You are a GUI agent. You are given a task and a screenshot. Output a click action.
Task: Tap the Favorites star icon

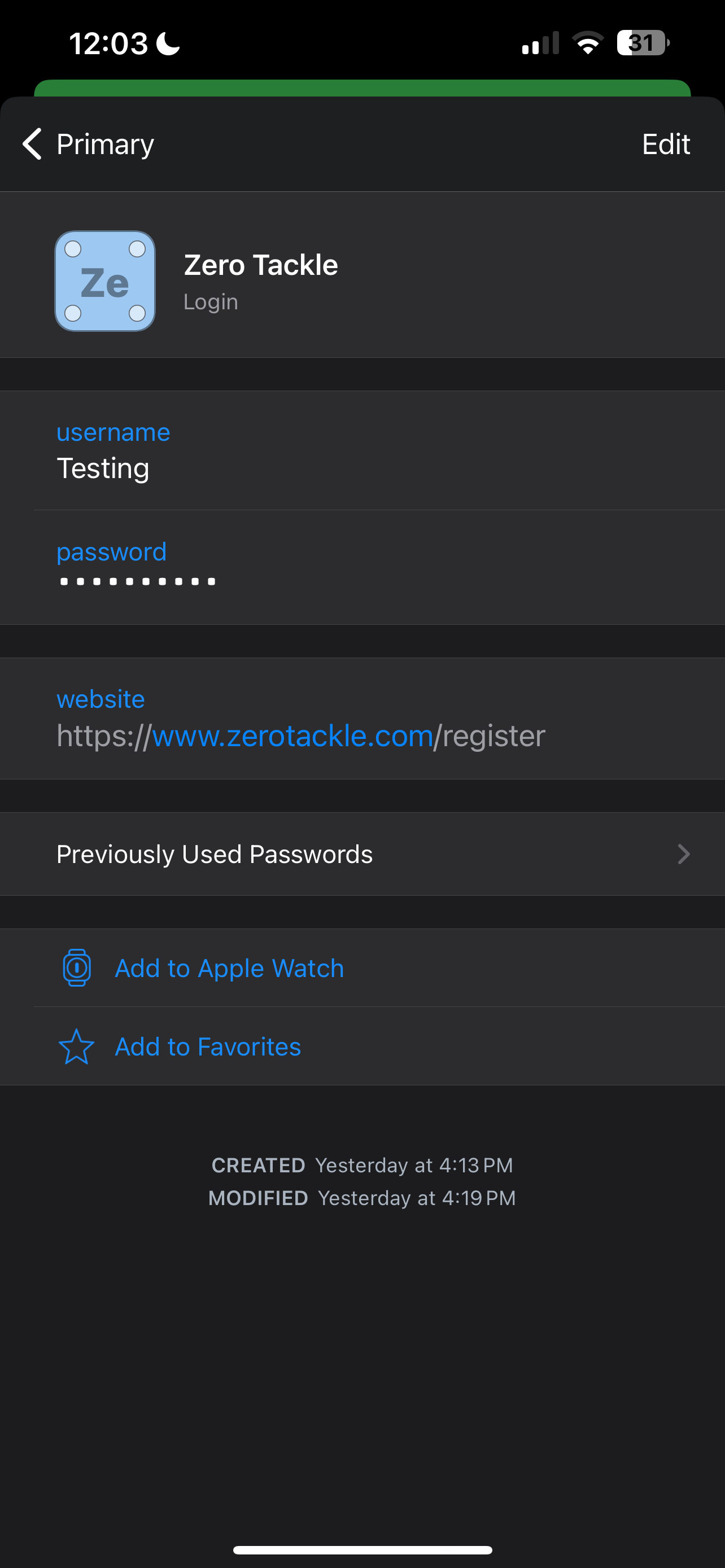[x=76, y=1047]
